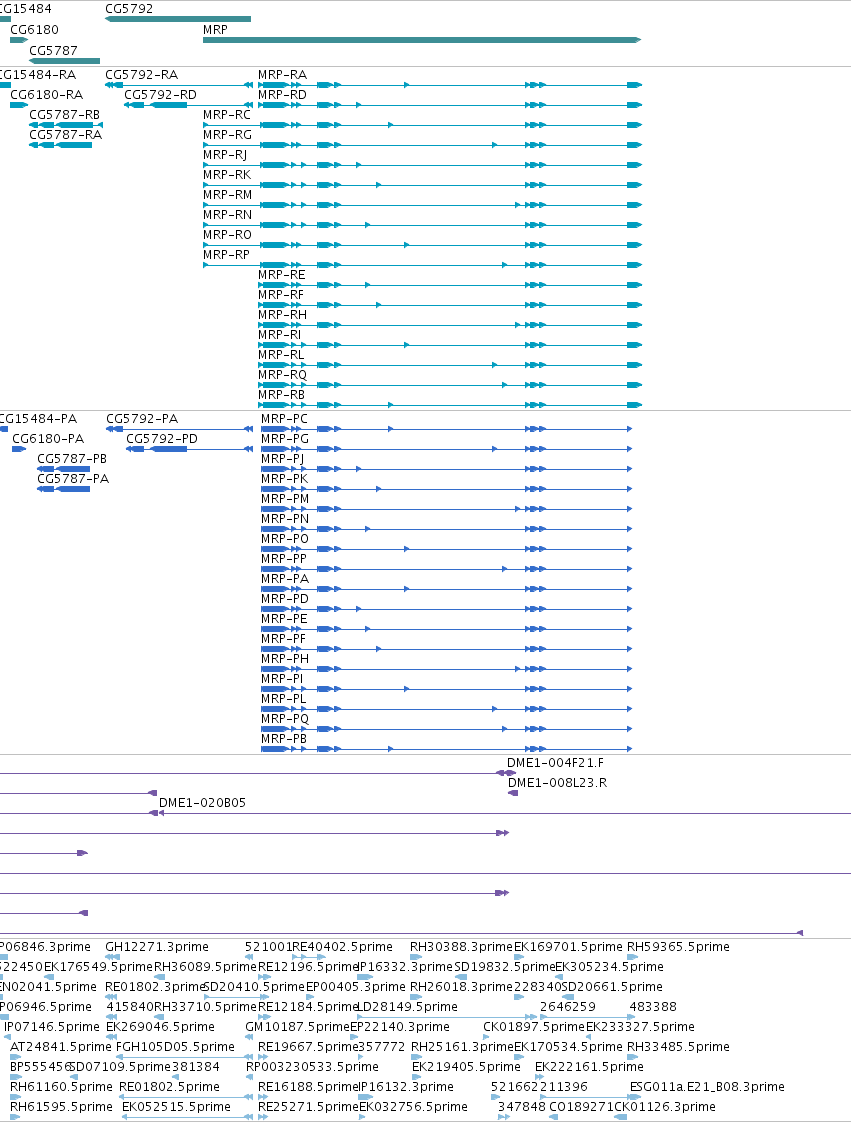Screen dimensions: 851x1122
Task: Click the CG5792 gene label
Action: coord(129,9)
